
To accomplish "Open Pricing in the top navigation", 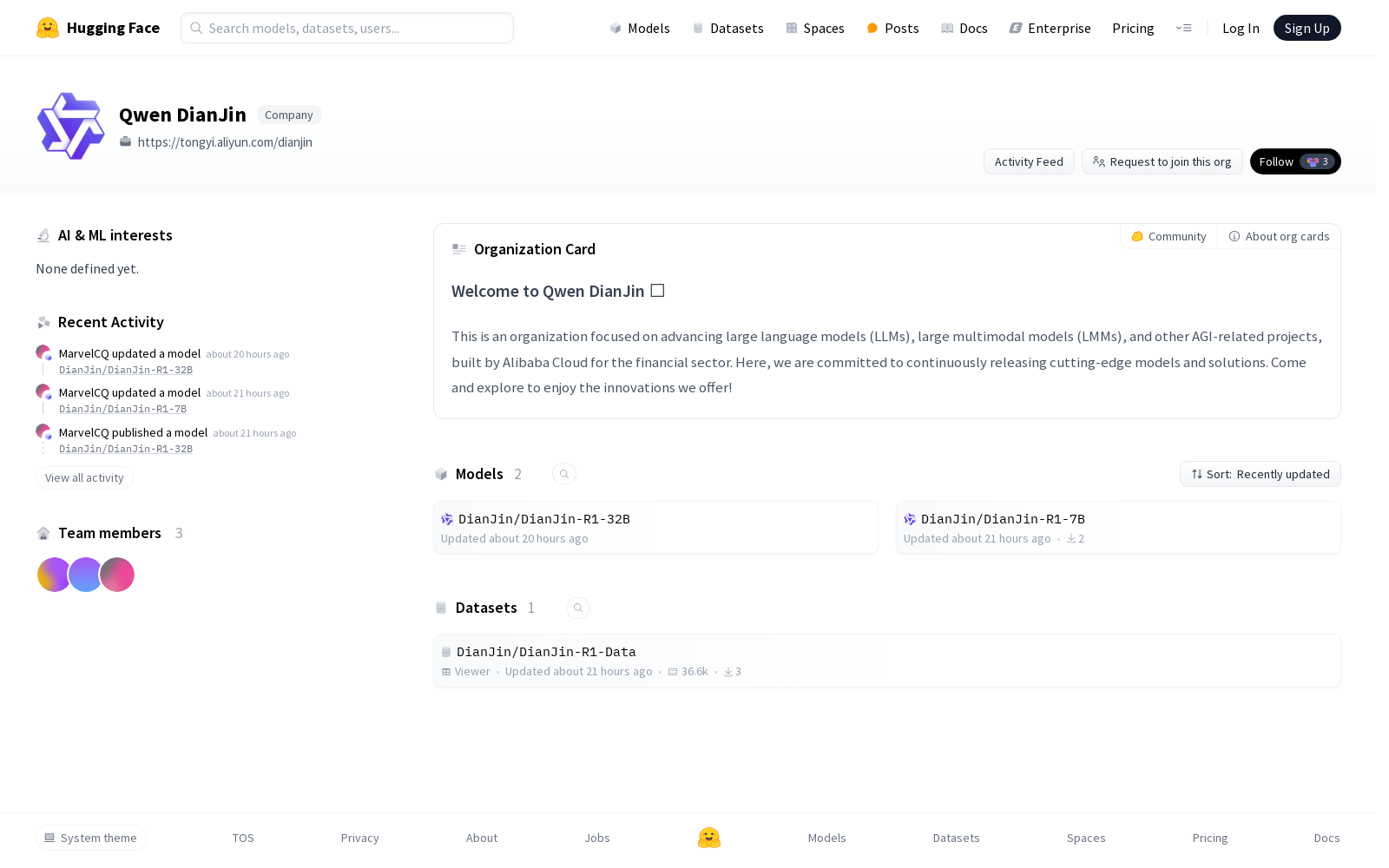I will click(1133, 28).
